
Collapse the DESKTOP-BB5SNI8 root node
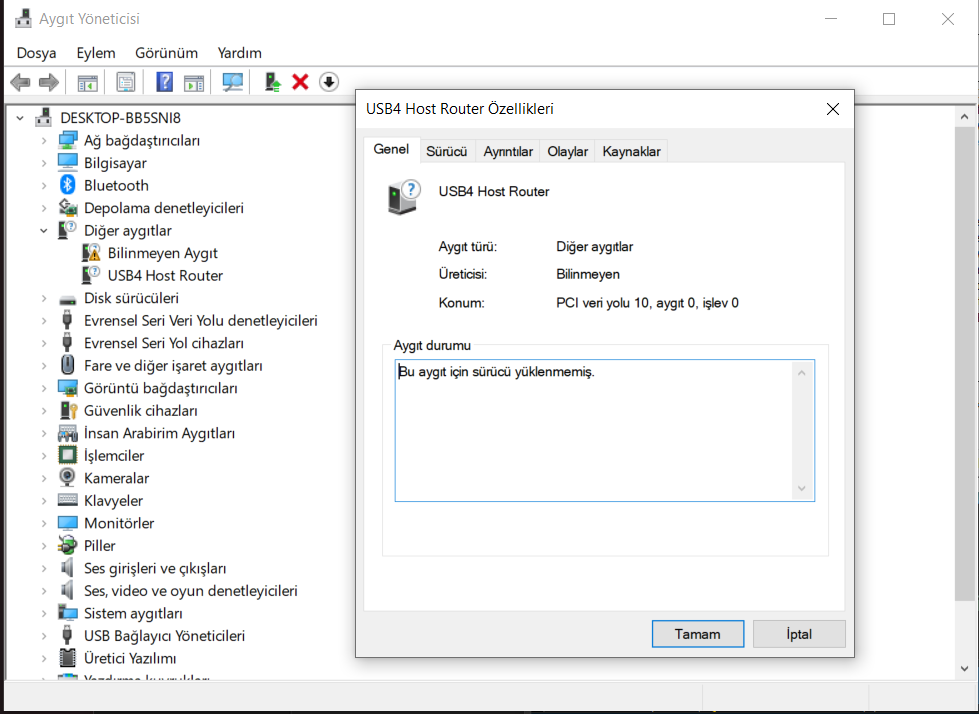[20, 118]
